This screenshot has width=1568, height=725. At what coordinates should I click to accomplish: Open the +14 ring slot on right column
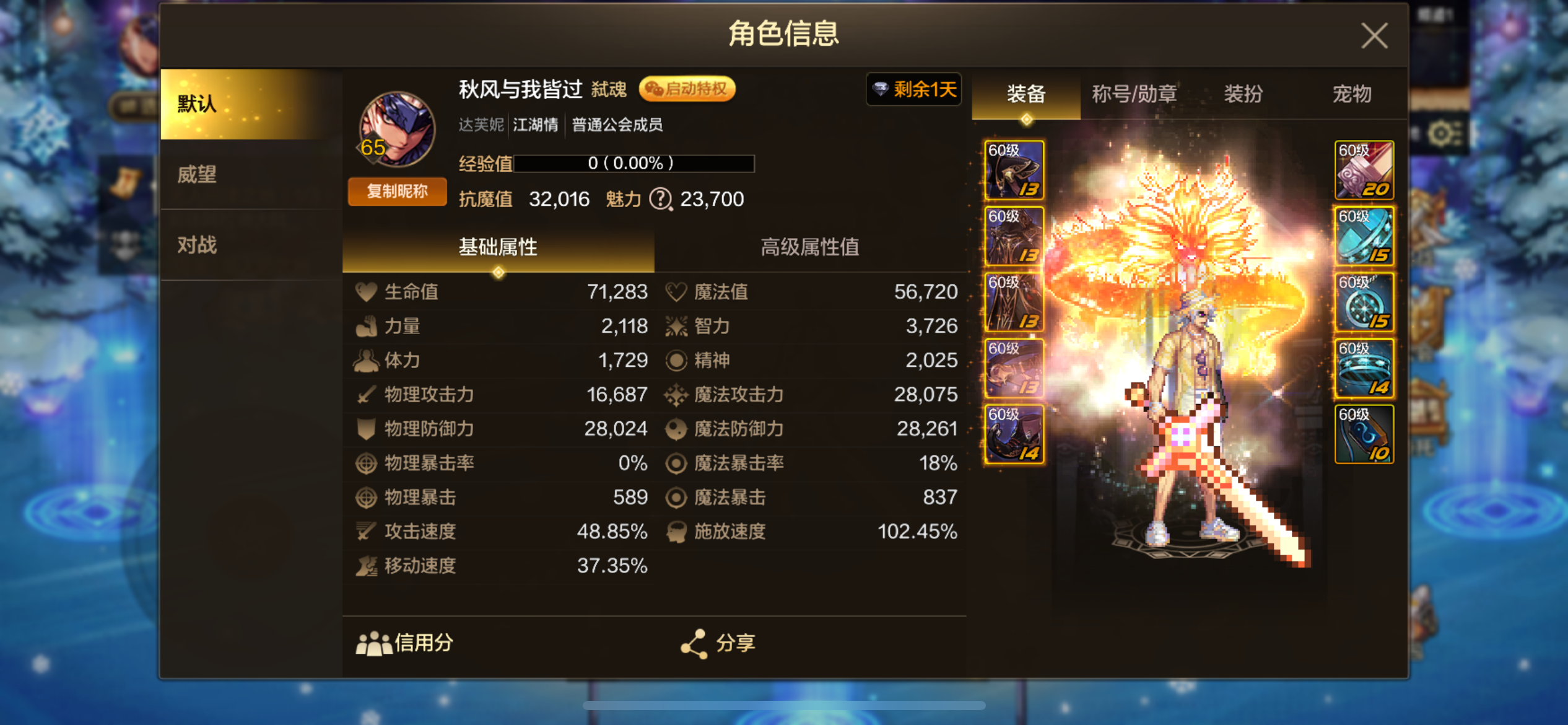1364,368
